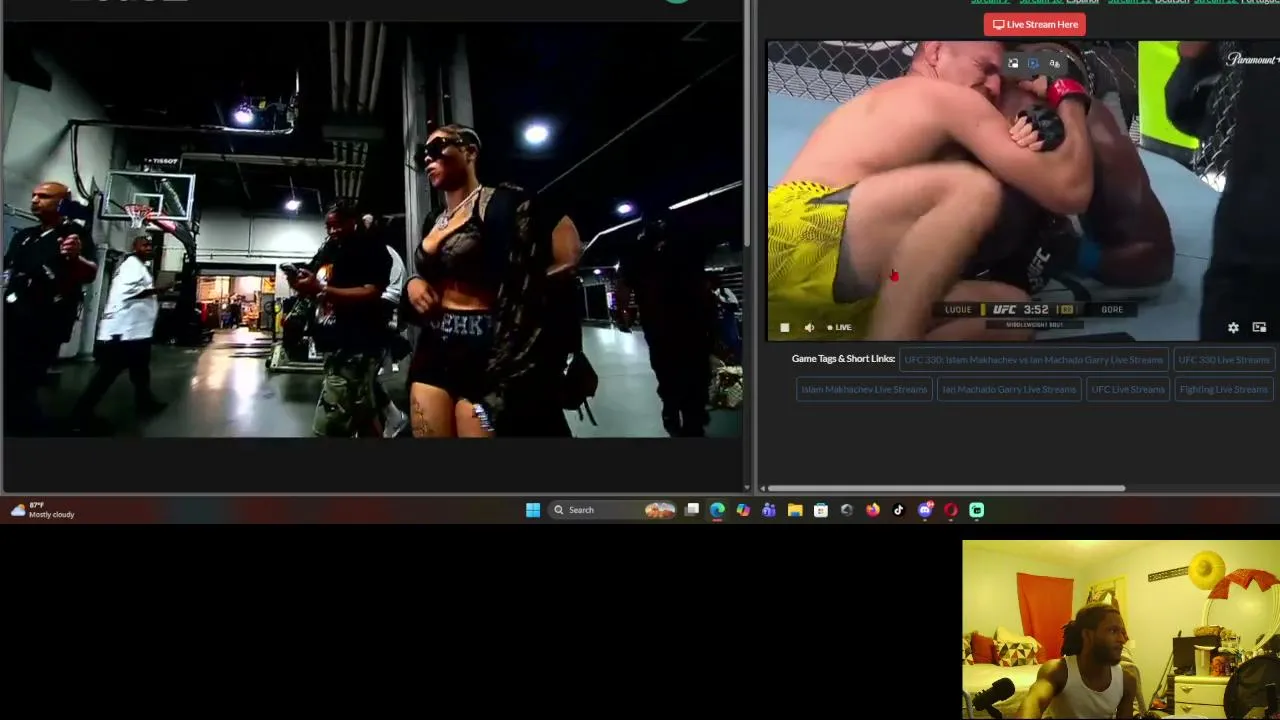The height and width of the screenshot is (720, 1280).
Task: Open Task View from the taskbar
Action: 692,510
